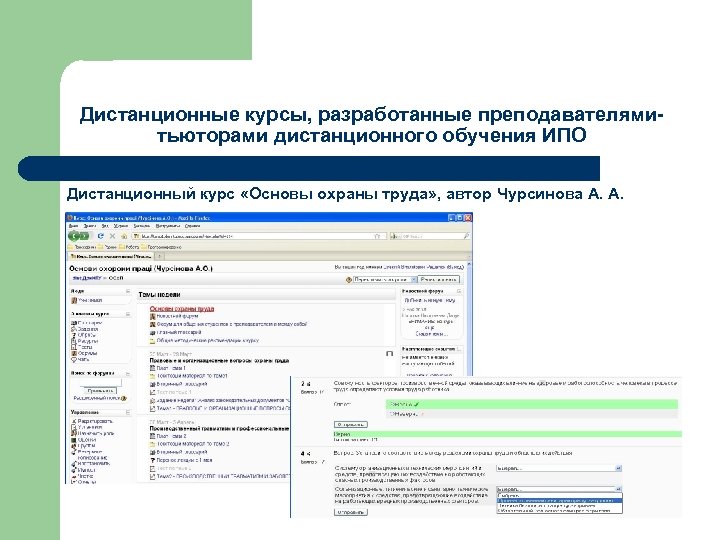Click the Firefox search box field
This screenshot has height=540, width=720.
tap(429, 236)
